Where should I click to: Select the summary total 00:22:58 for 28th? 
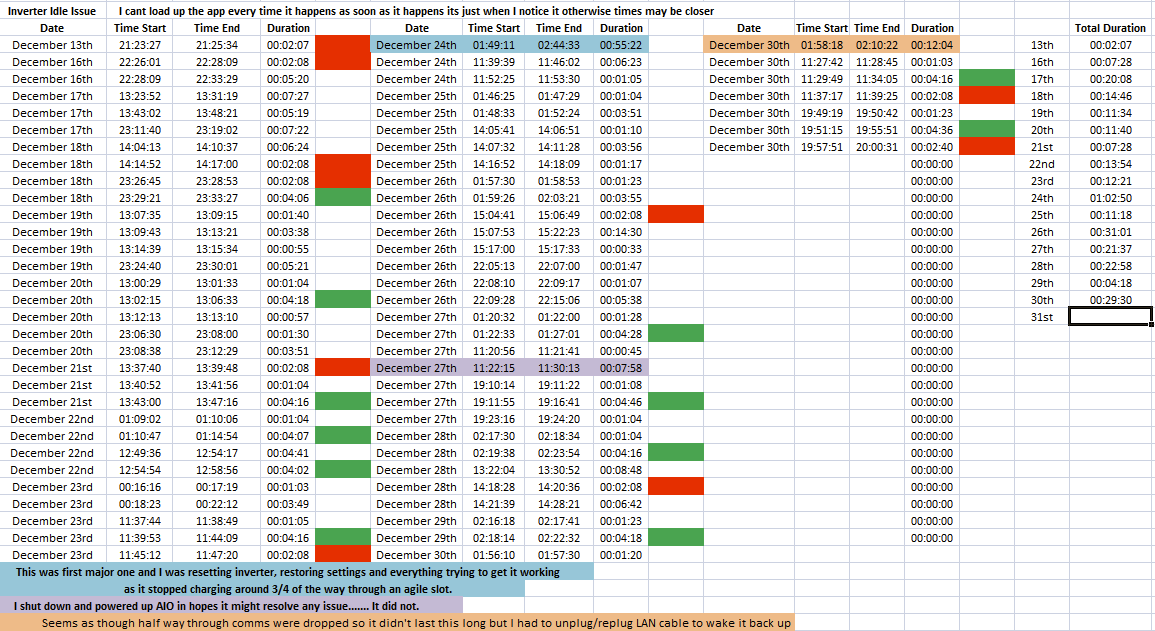pos(1110,266)
